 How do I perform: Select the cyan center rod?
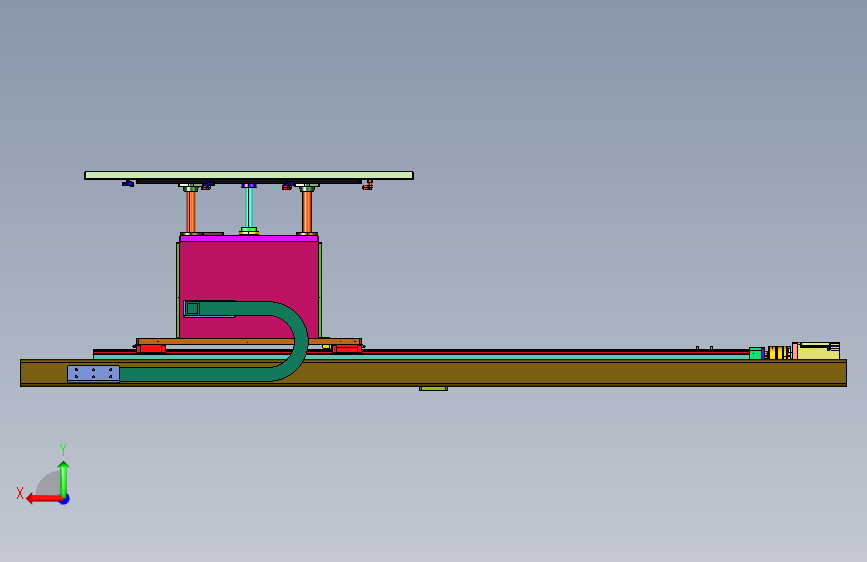[x=249, y=207]
